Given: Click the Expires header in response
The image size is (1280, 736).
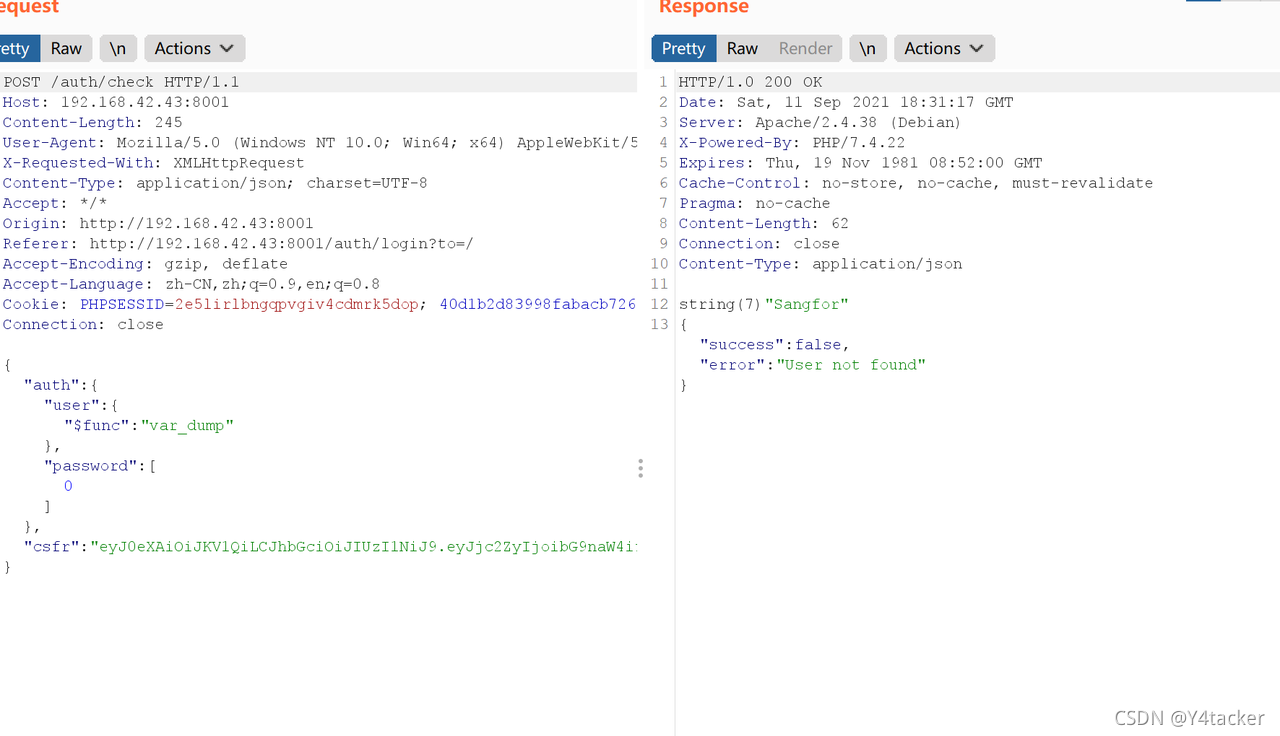Looking at the screenshot, I should [x=860, y=162].
